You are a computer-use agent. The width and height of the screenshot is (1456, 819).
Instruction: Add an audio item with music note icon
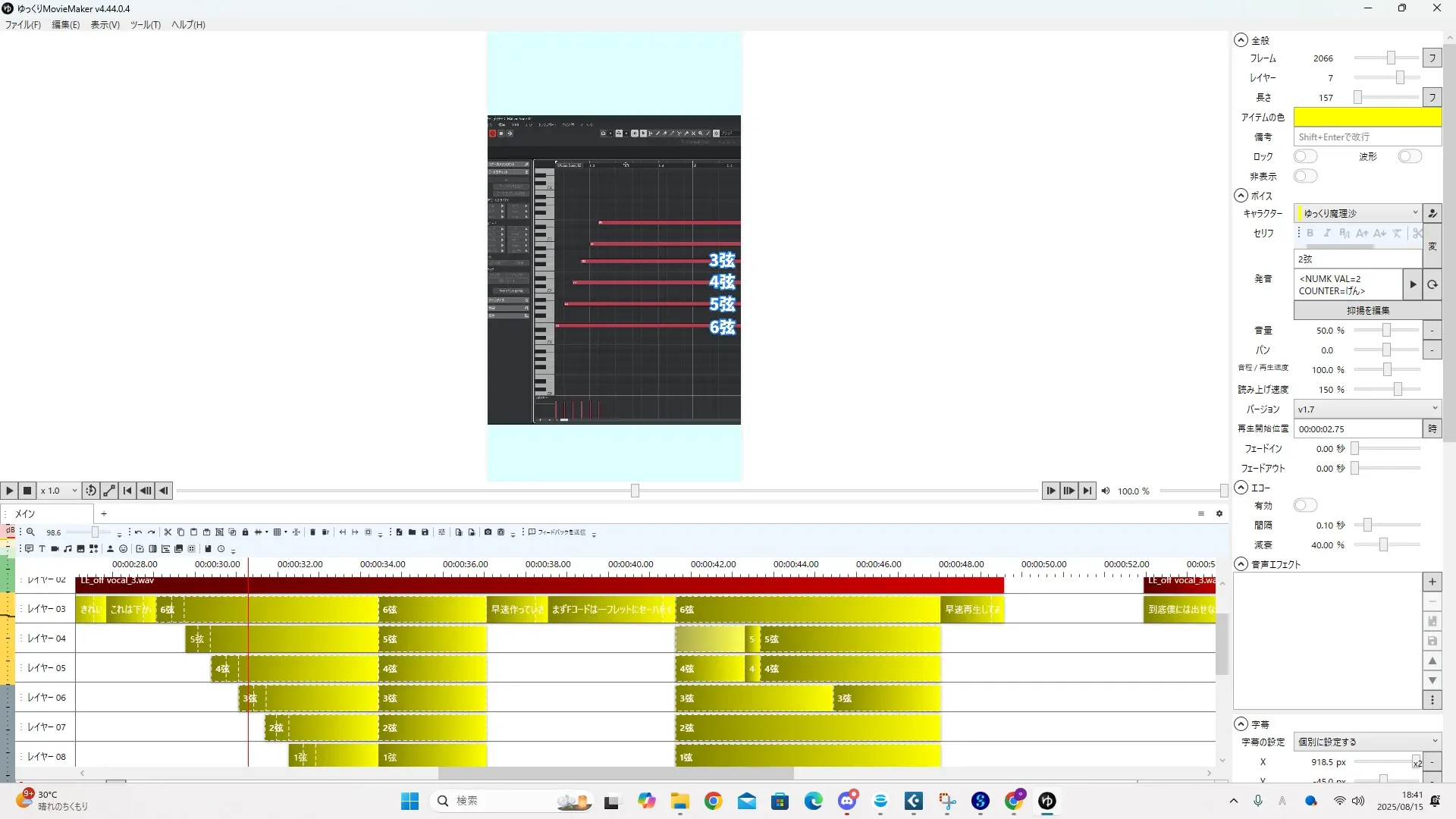point(67,549)
